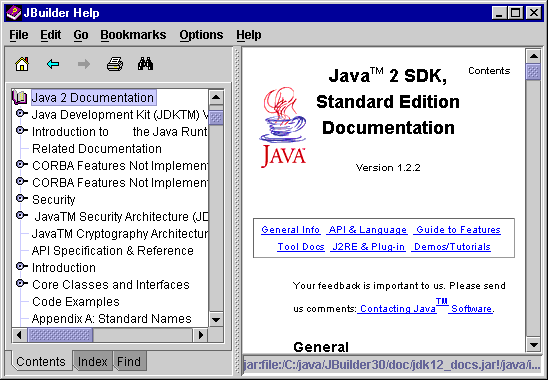Click the Java 2 Documentation book icon
548x380 pixels.
pos(20,97)
